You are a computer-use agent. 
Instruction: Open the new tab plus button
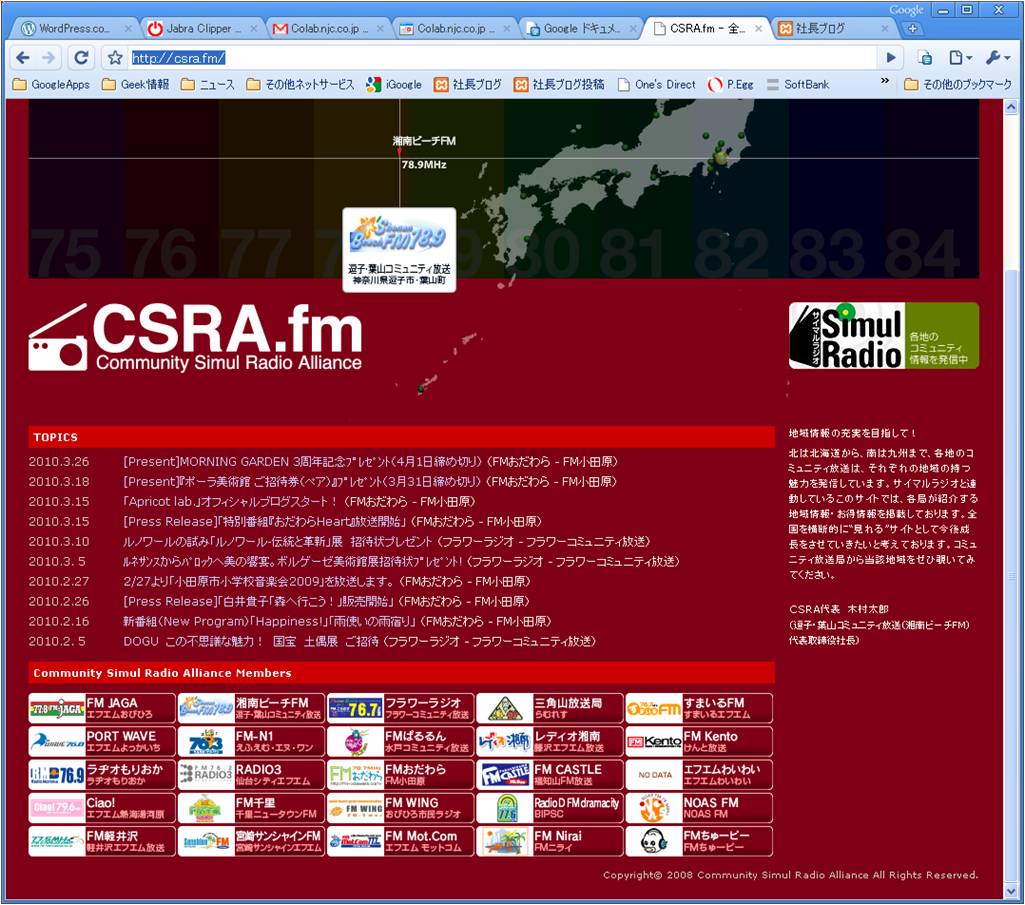(x=913, y=29)
